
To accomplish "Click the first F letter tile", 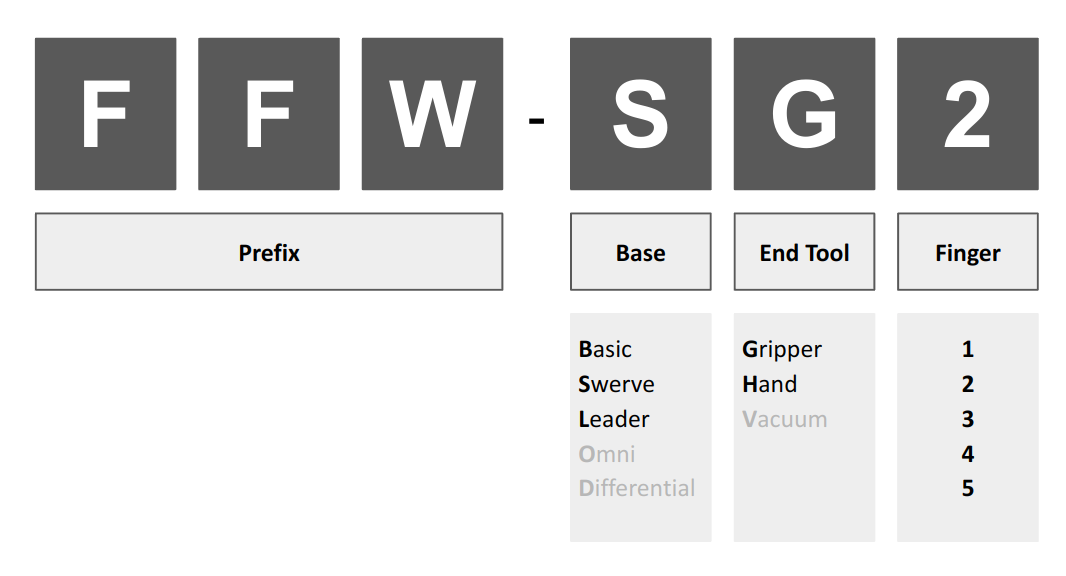I will click(x=105, y=114).
